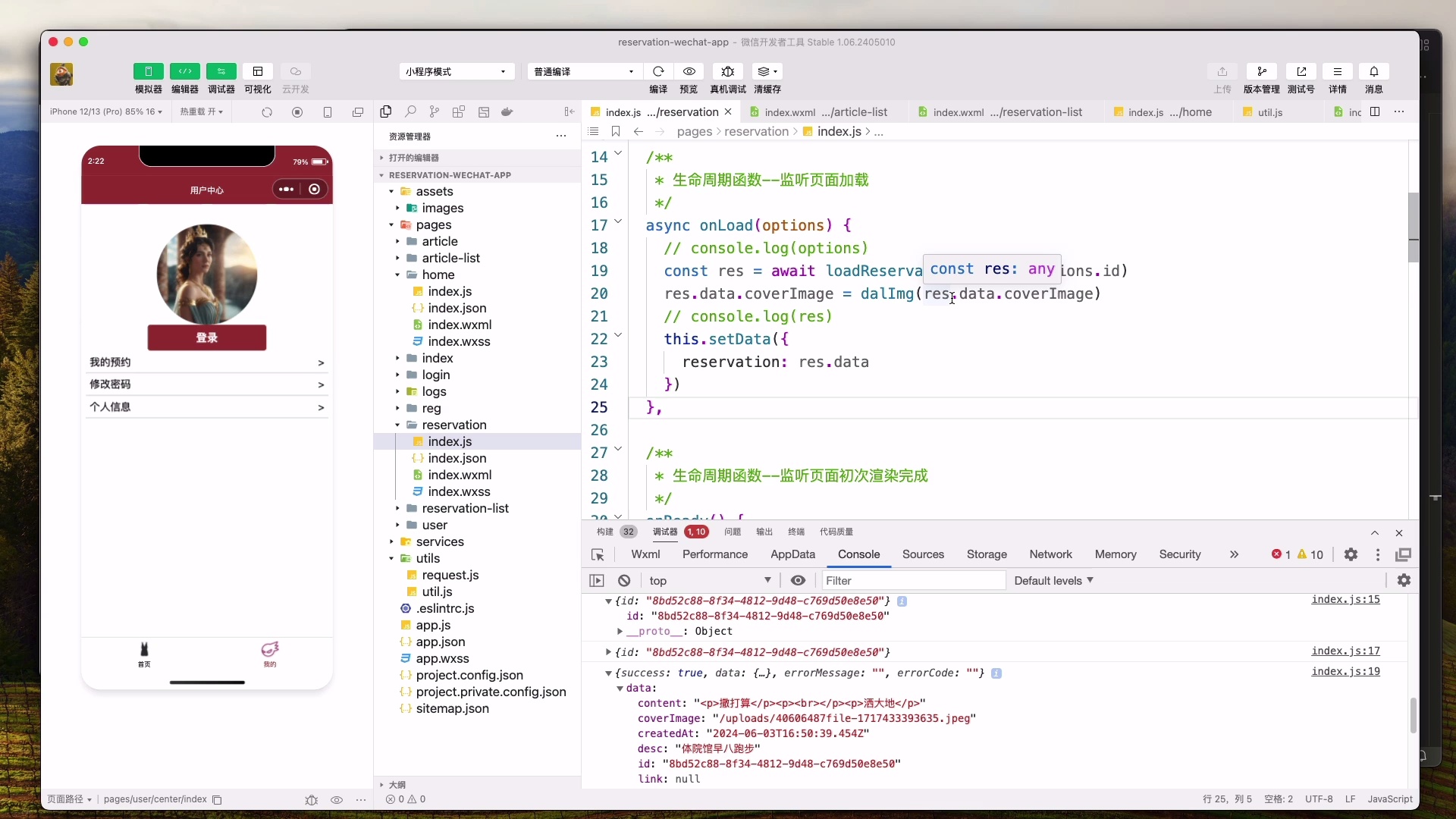This screenshot has height=819, width=1456.
Task: Click the 登录 button in the simulator
Action: click(x=206, y=339)
